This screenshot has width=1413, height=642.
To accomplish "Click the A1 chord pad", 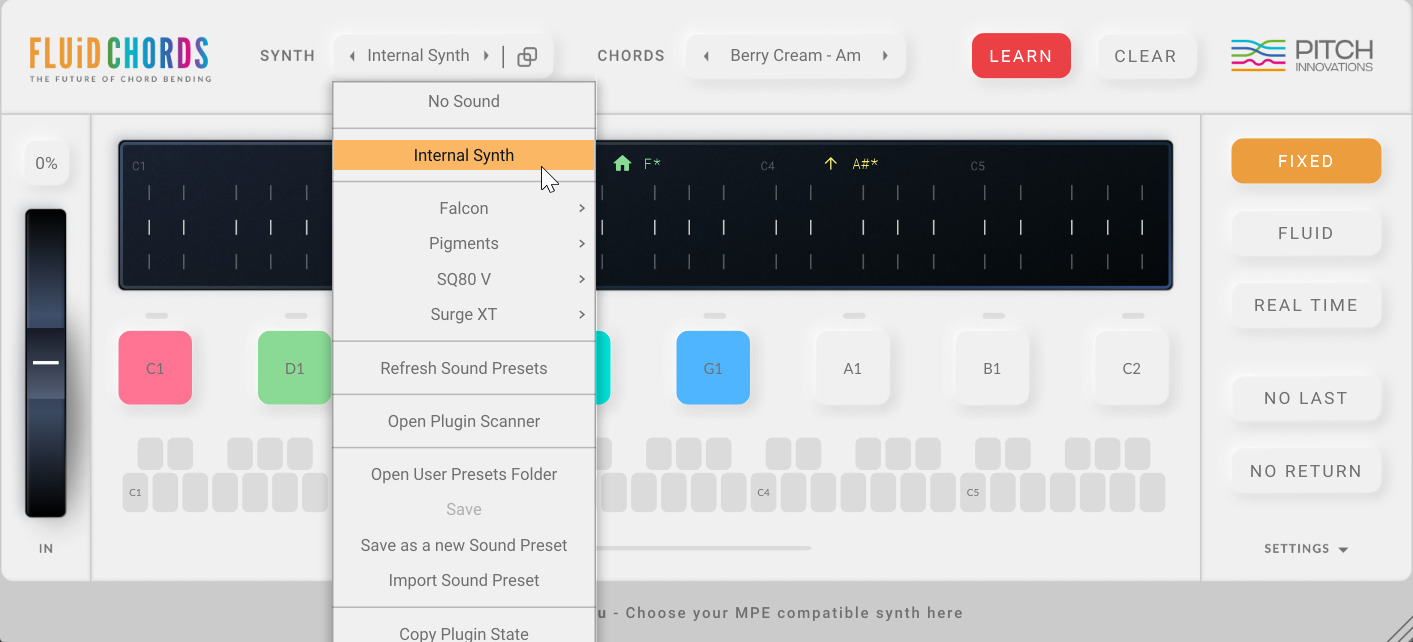I will coord(852,368).
